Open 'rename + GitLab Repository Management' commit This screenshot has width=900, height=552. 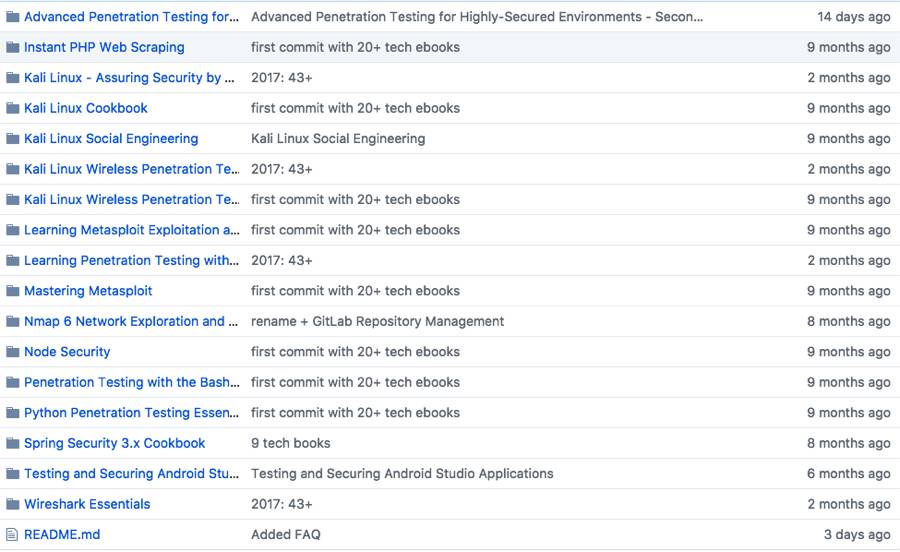coord(378,321)
